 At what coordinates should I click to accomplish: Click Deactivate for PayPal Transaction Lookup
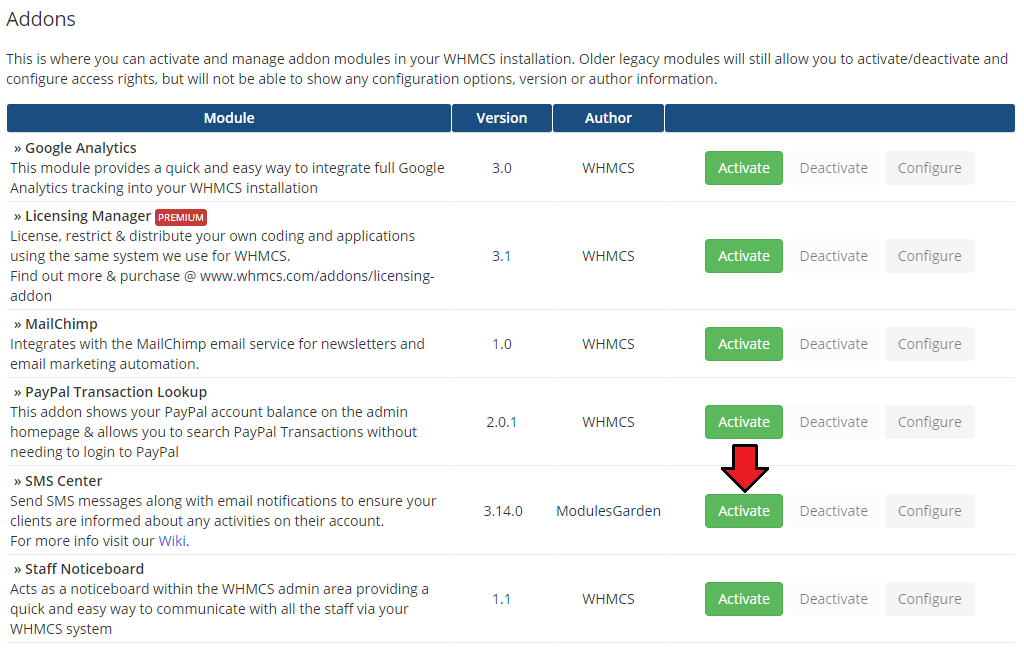point(833,422)
